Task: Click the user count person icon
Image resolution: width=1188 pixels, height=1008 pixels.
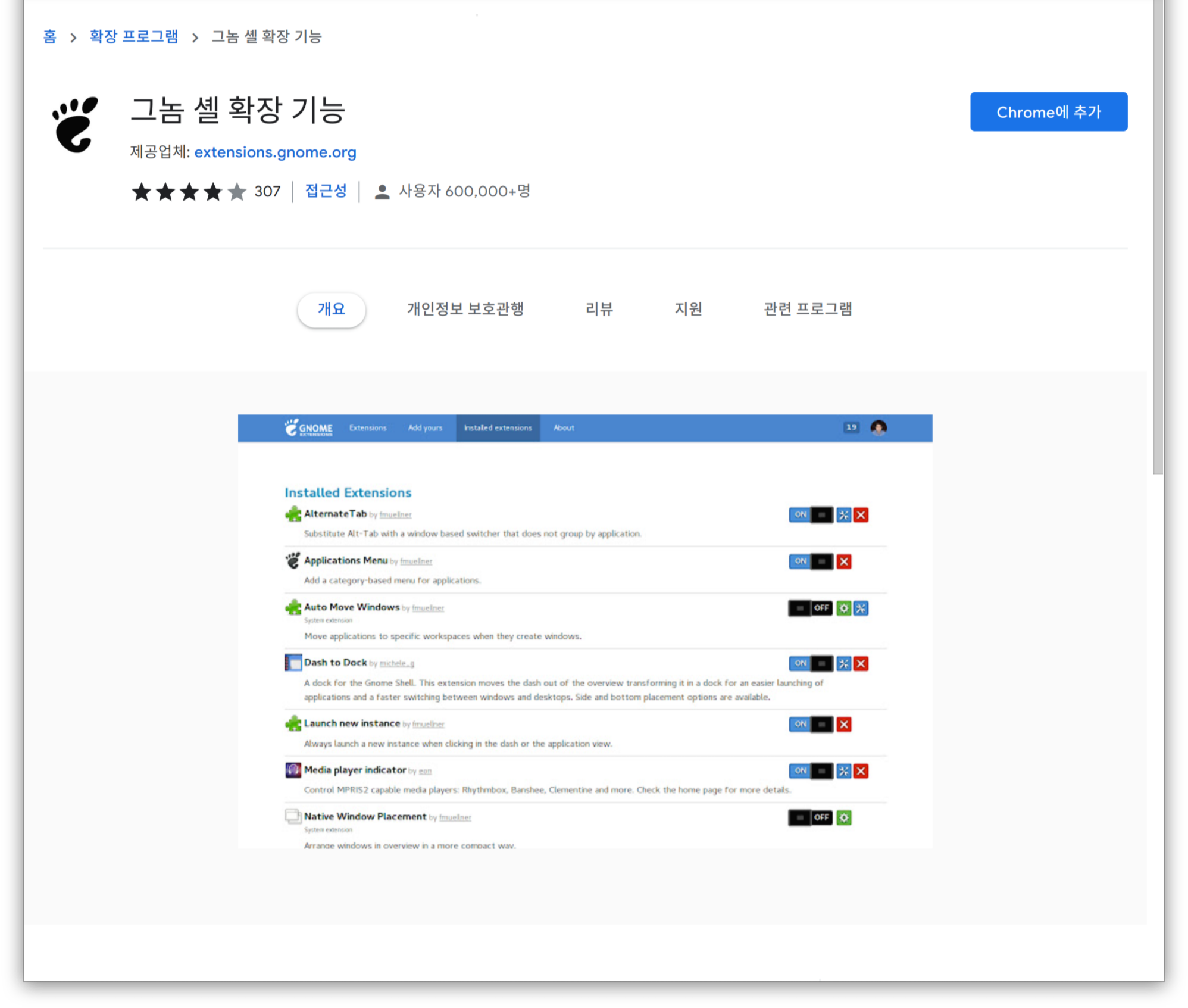Action: 382,192
